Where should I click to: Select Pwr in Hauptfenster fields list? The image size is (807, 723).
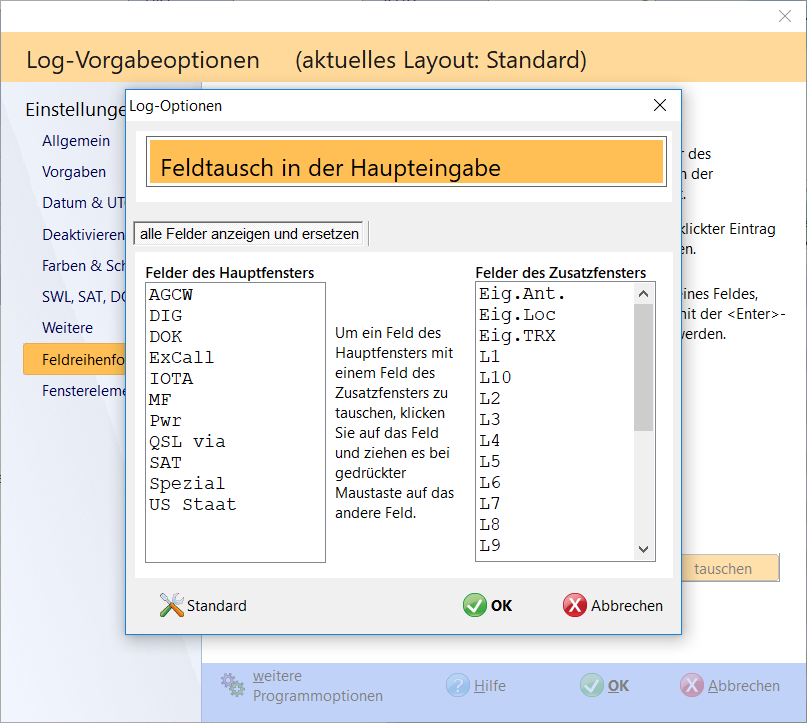coord(235,420)
